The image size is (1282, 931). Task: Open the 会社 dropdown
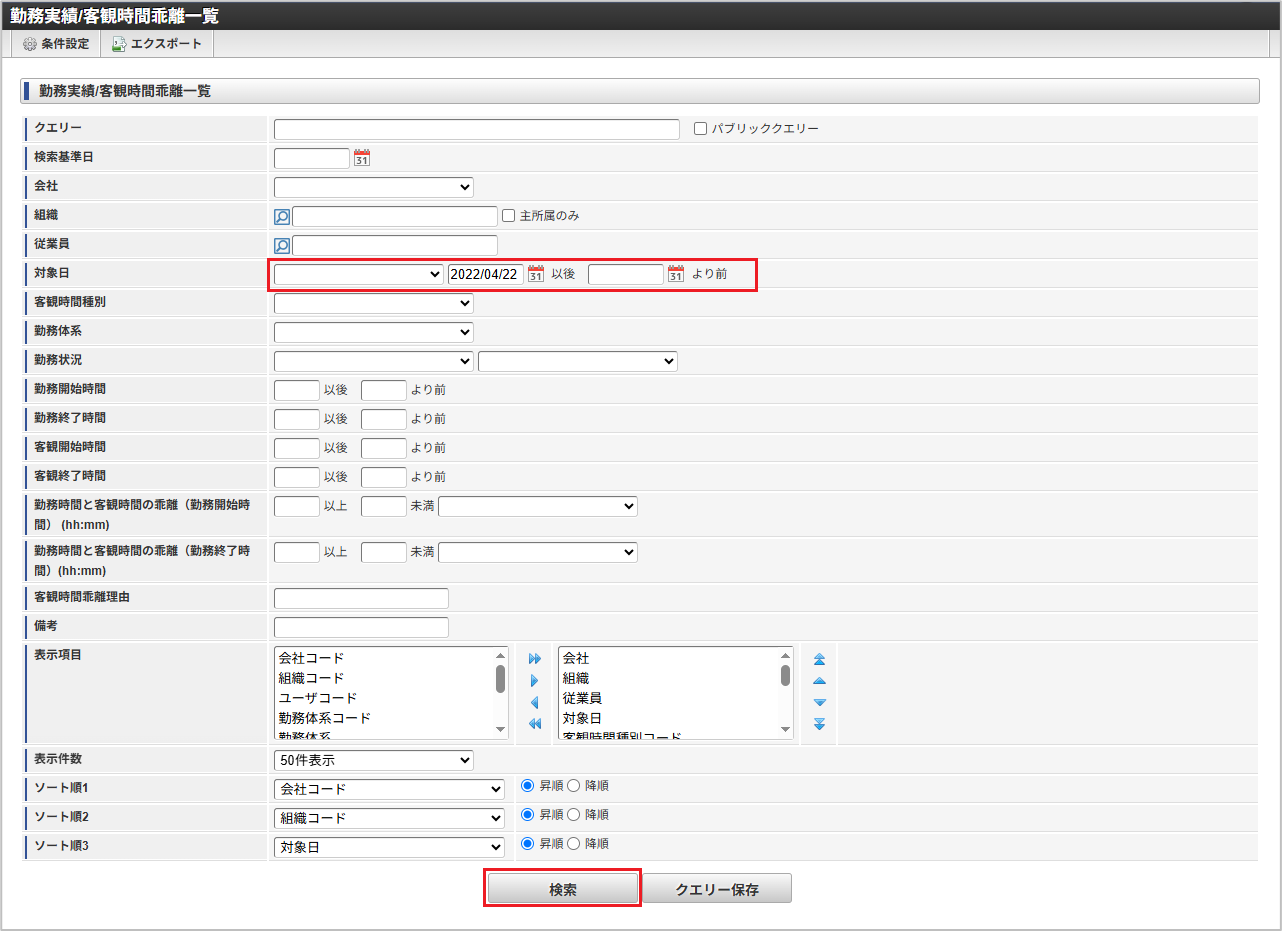point(373,187)
